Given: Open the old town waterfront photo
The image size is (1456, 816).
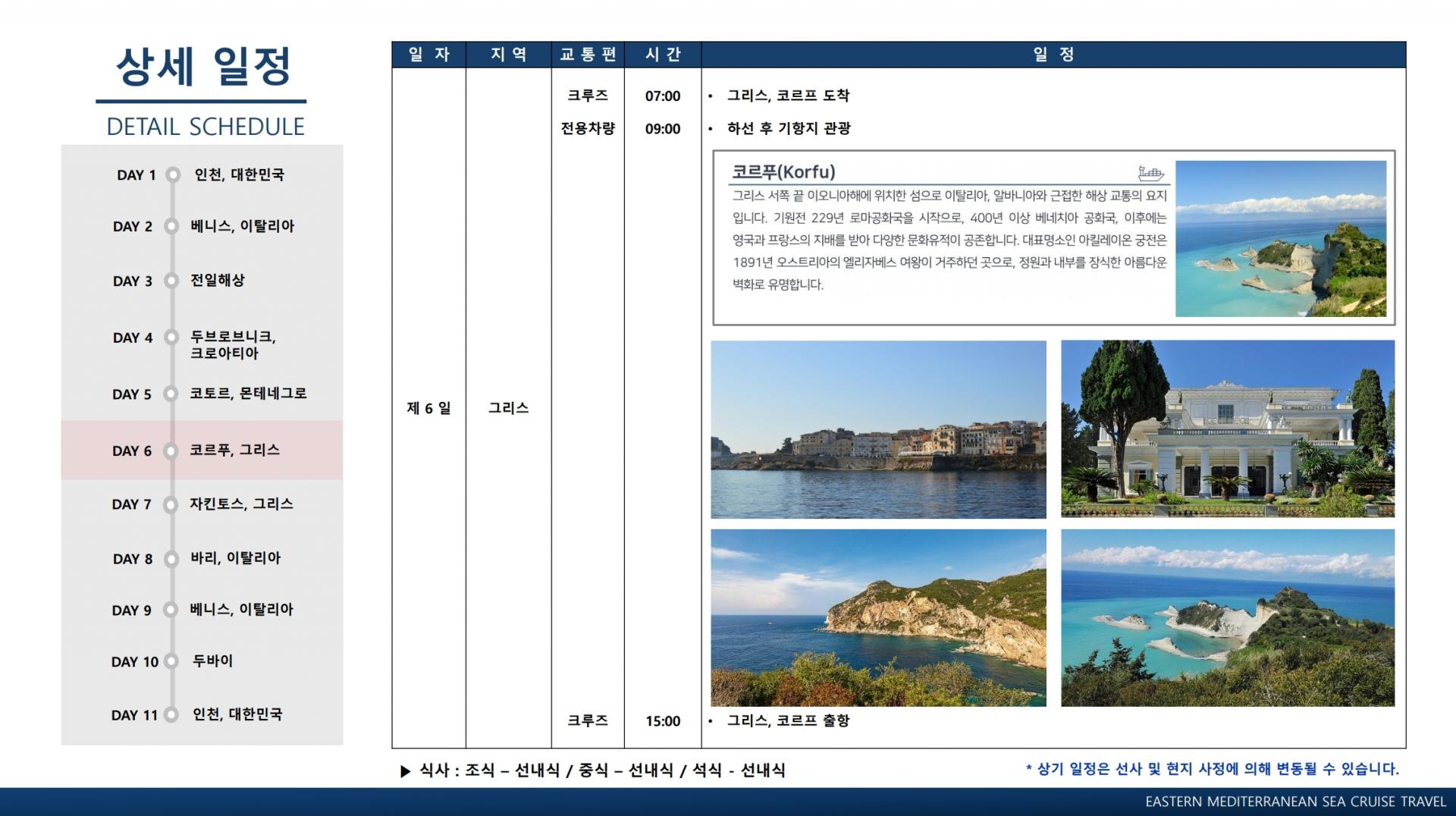Looking at the screenshot, I should 878,429.
